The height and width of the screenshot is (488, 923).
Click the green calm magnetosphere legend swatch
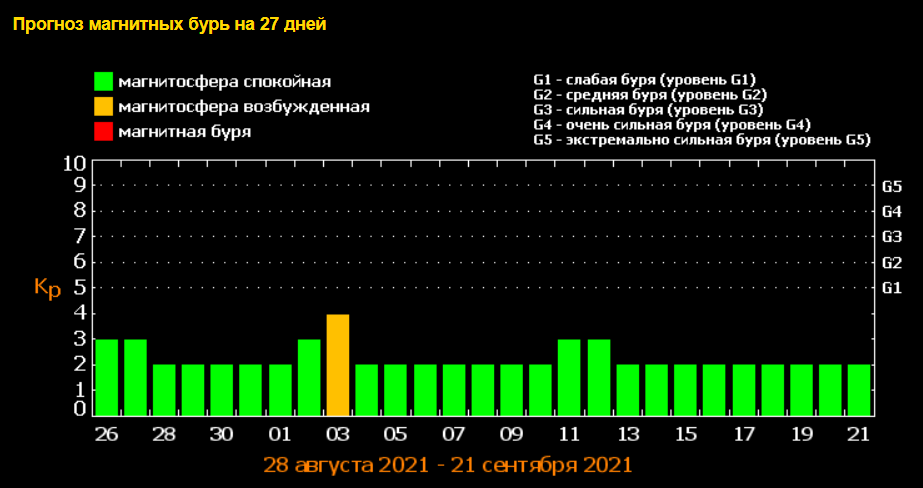pos(103,81)
